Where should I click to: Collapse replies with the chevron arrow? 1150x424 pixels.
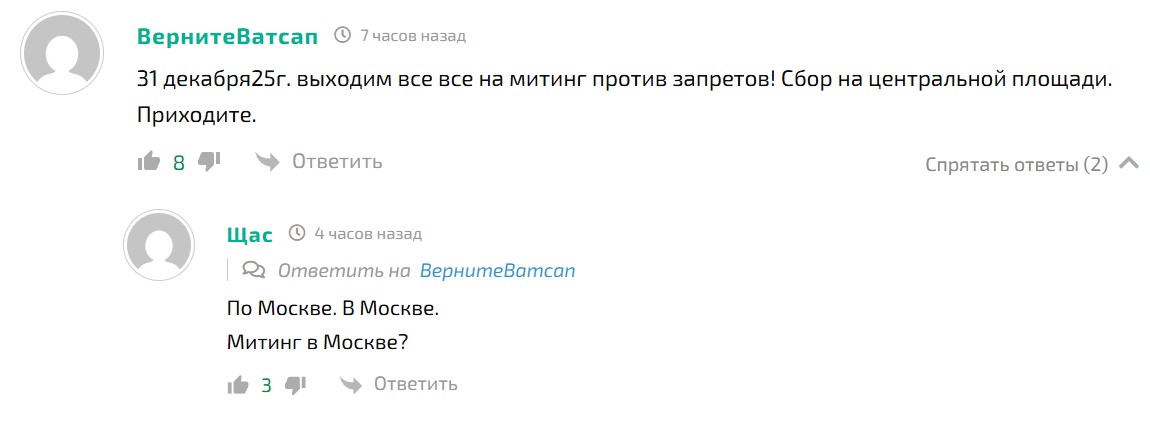pyautogui.click(x=1129, y=164)
